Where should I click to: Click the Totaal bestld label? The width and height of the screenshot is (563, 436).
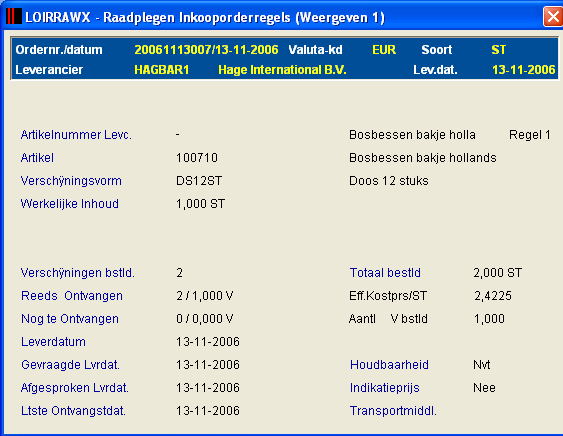click(385, 273)
